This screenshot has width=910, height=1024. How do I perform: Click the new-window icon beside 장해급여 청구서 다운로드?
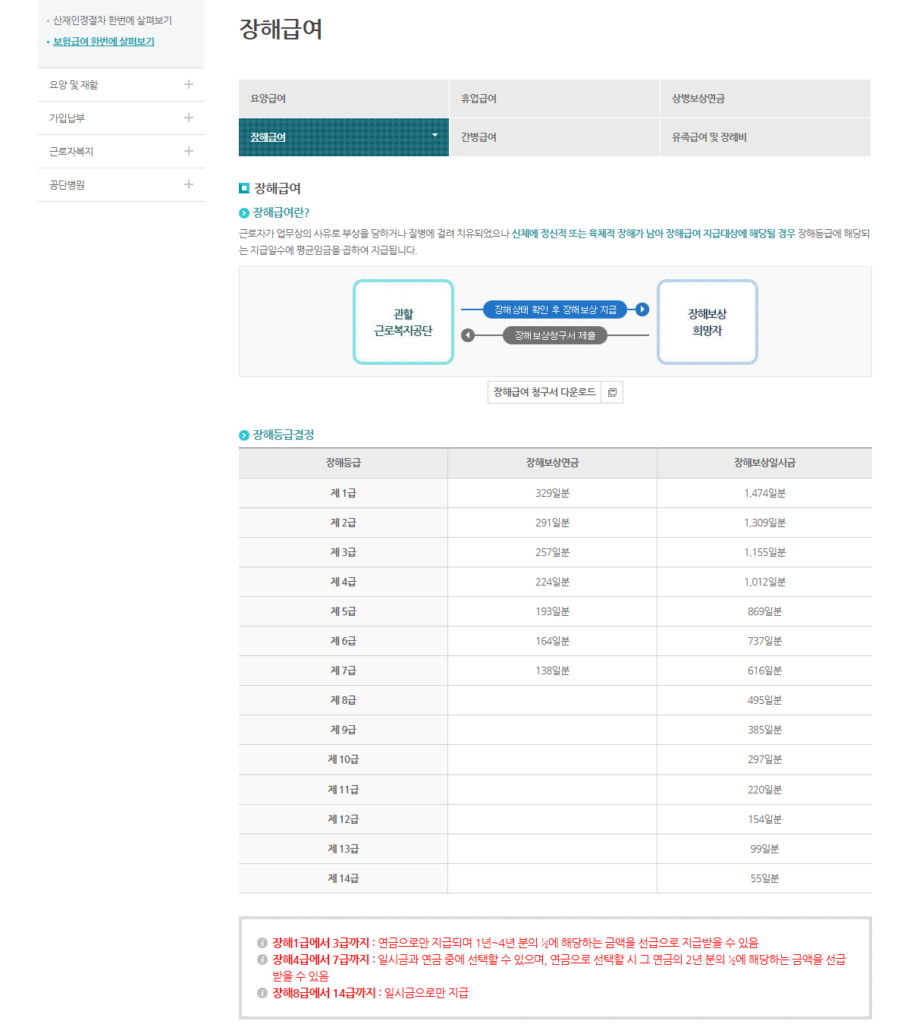[612, 392]
